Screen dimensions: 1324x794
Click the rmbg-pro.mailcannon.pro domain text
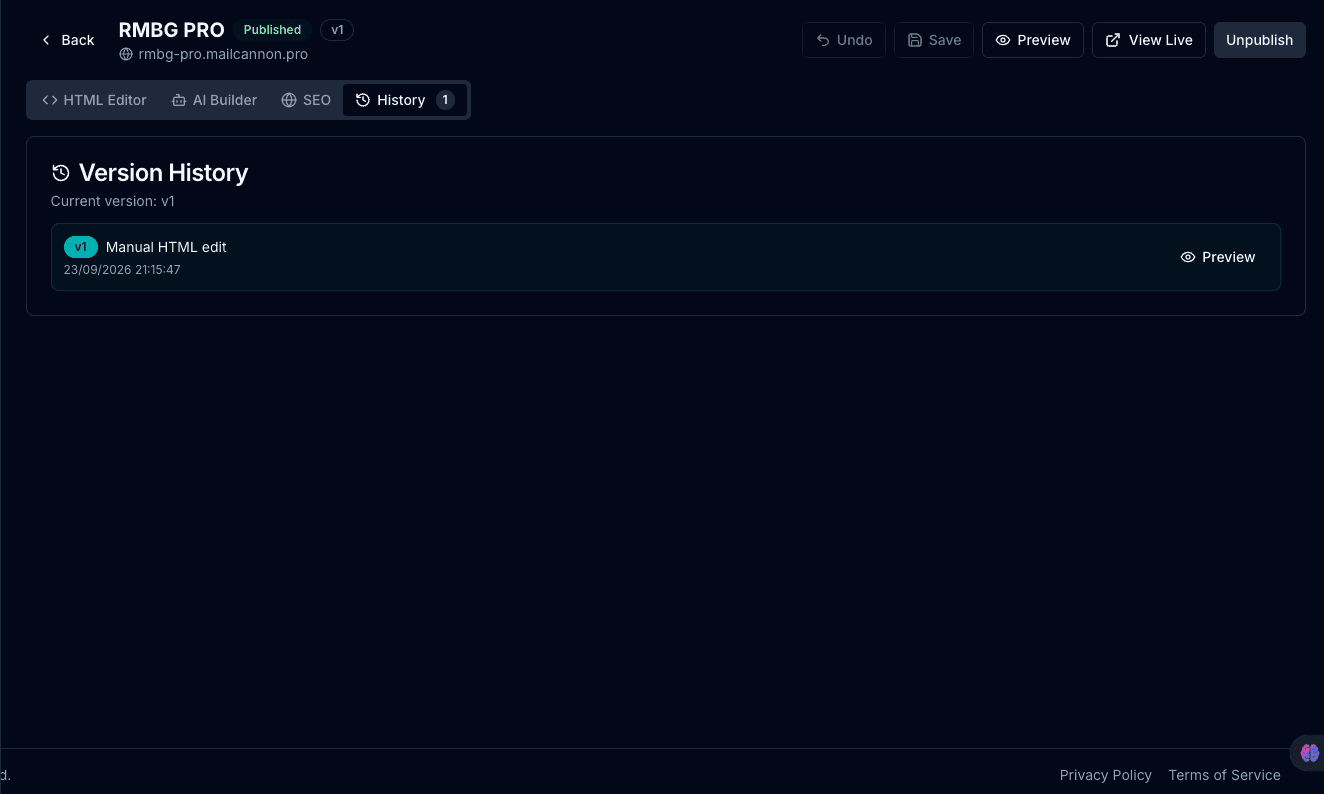[x=223, y=55]
